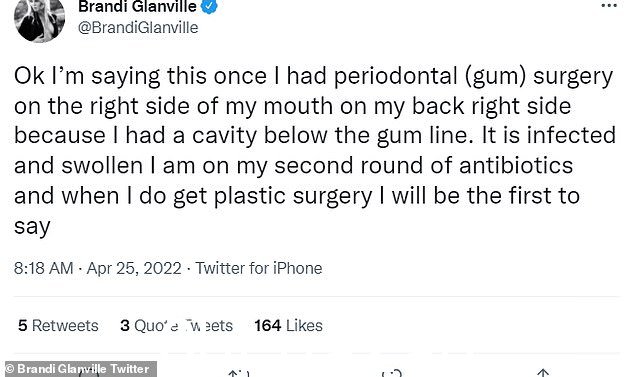634x377 pixels.
Task: Click the 8:18 AM timestamp
Action: (44, 268)
